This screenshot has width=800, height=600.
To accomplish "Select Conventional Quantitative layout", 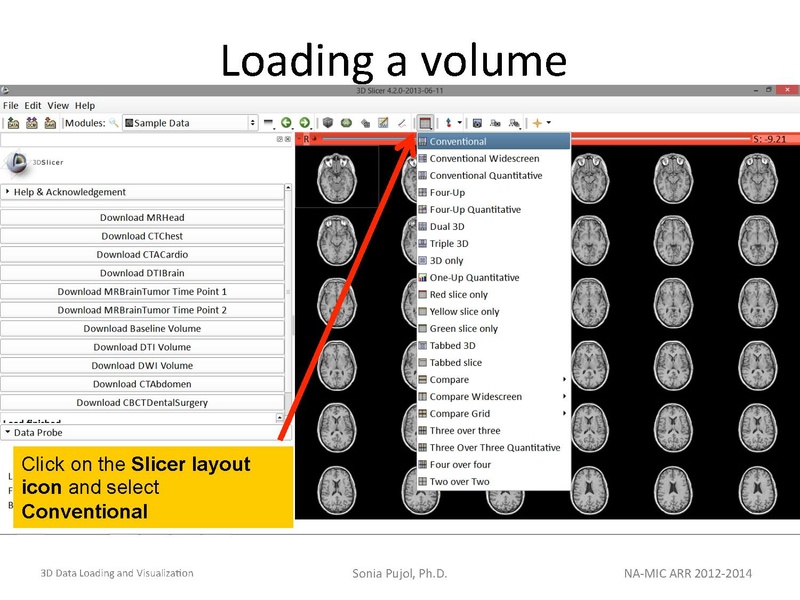I will pyautogui.click(x=493, y=176).
